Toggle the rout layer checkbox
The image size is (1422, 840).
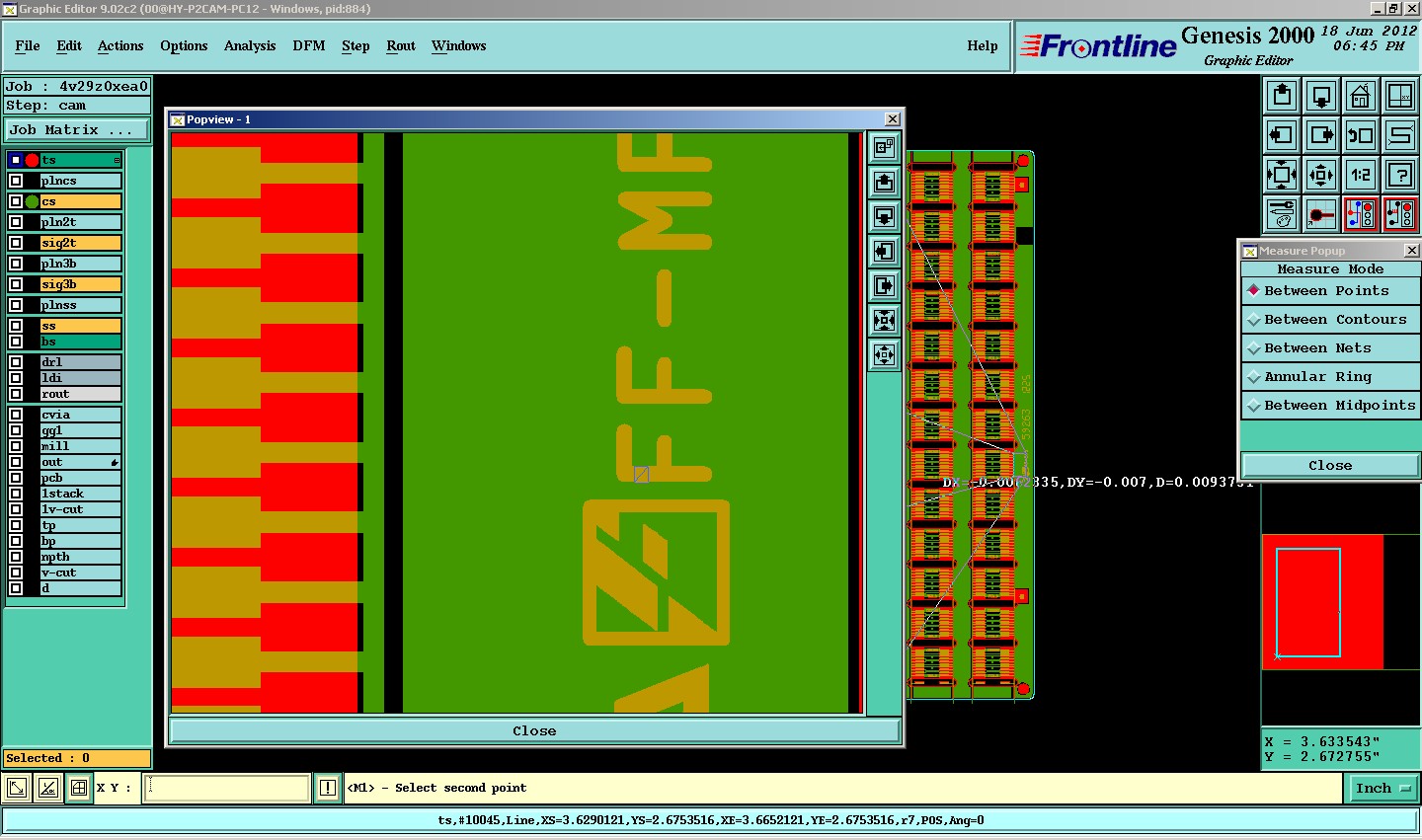pos(16,394)
